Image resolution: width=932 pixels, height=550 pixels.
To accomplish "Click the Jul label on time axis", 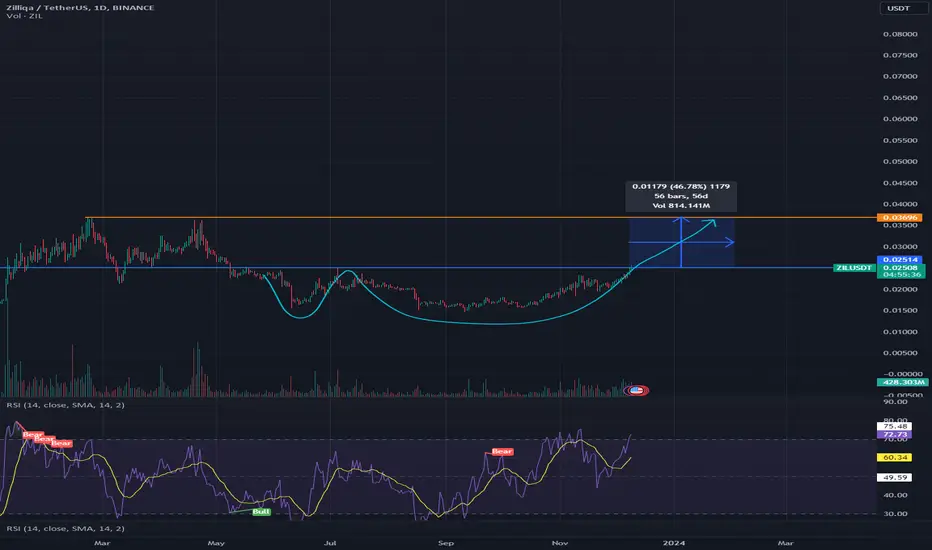I will click(330, 543).
